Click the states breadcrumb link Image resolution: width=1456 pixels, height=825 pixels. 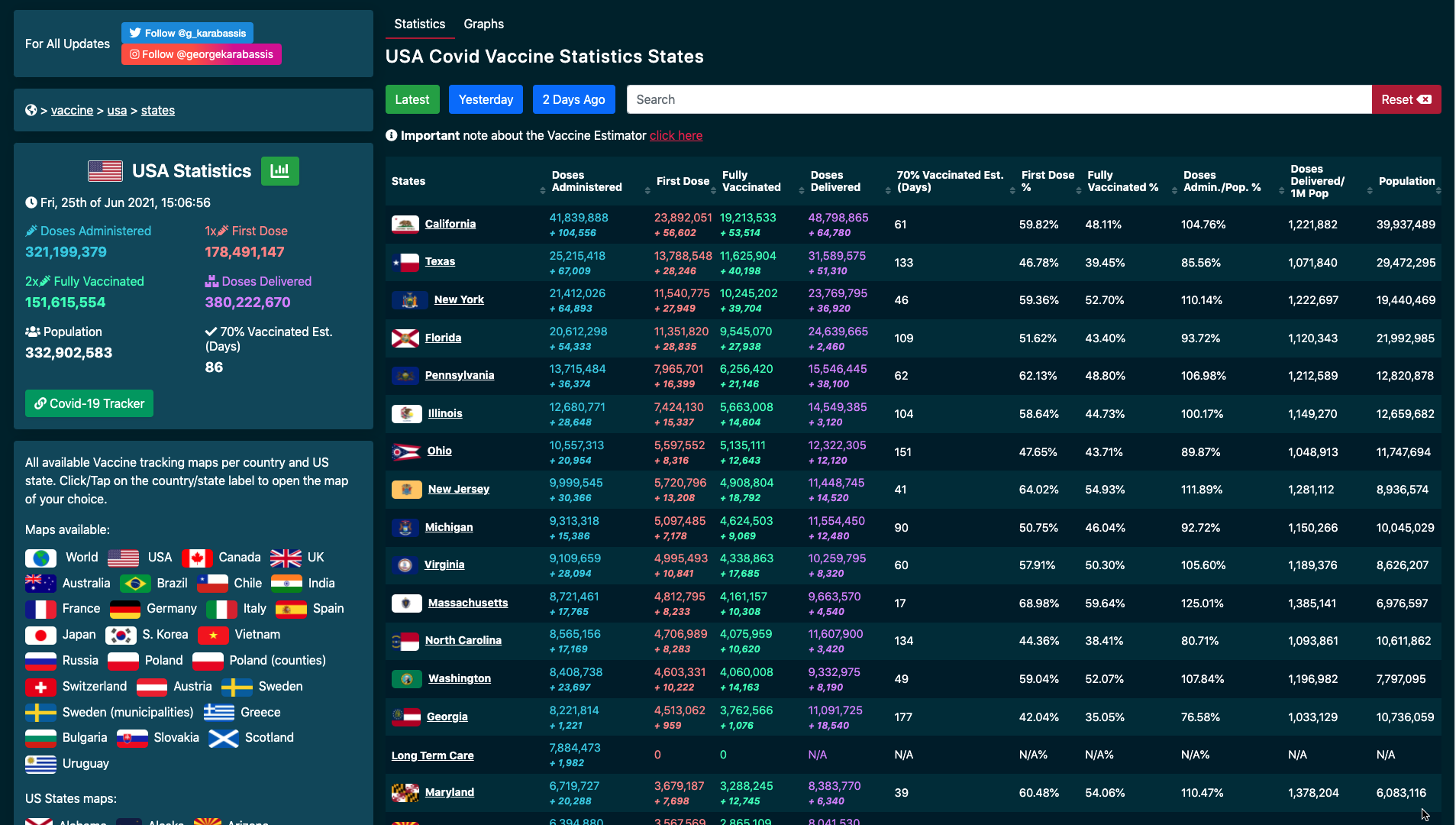(158, 110)
